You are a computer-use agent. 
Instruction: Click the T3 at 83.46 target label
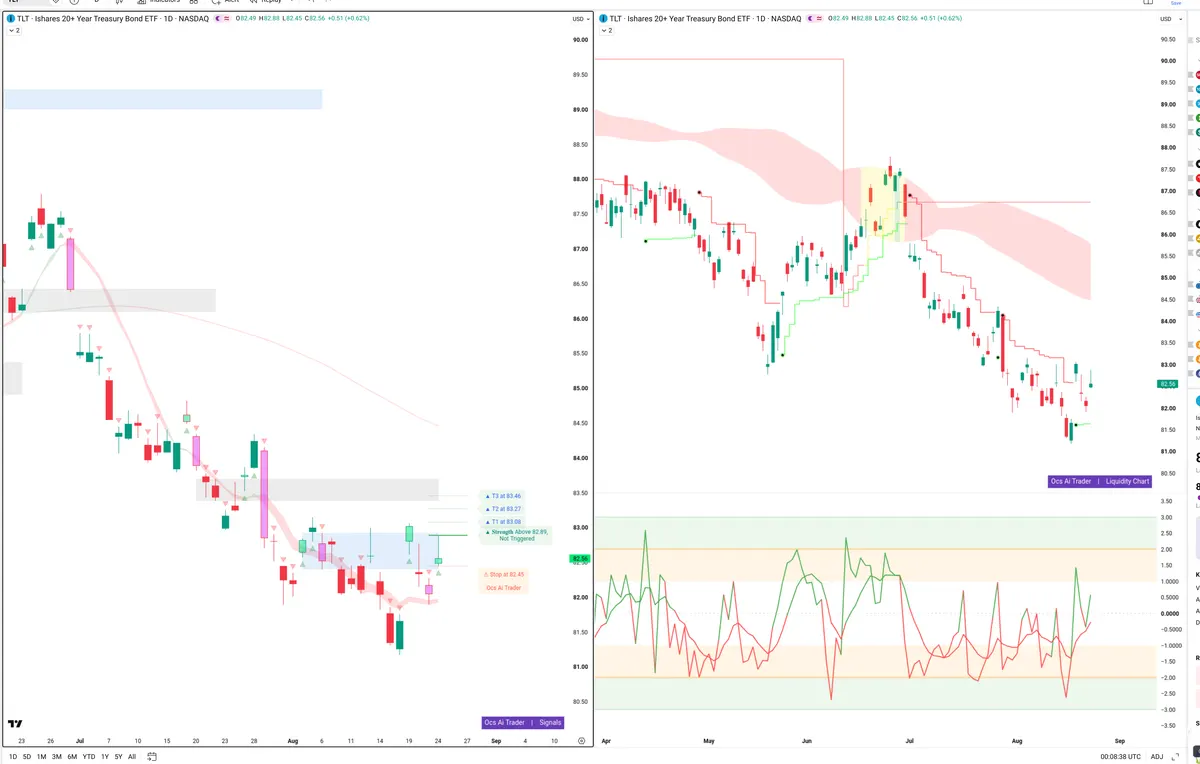(503, 496)
